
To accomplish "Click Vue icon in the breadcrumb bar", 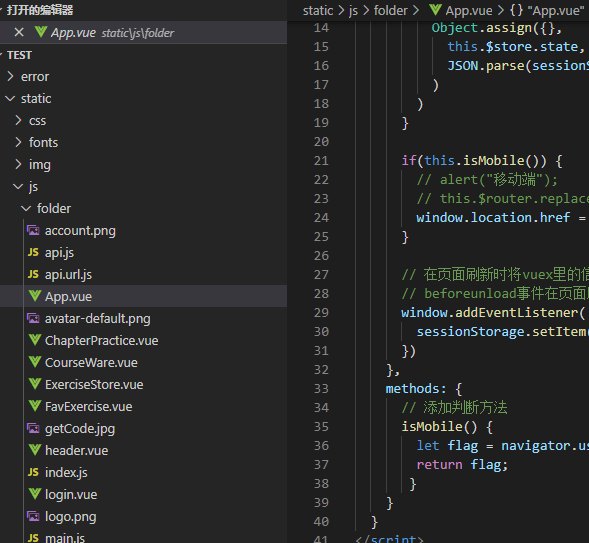I will (x=435, y=10).
